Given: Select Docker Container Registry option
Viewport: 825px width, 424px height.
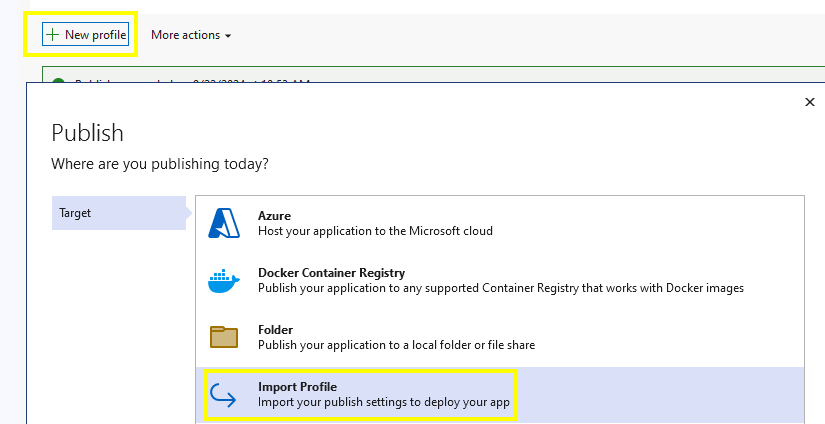Looking at the screenshot, I should tap(500, 280).
